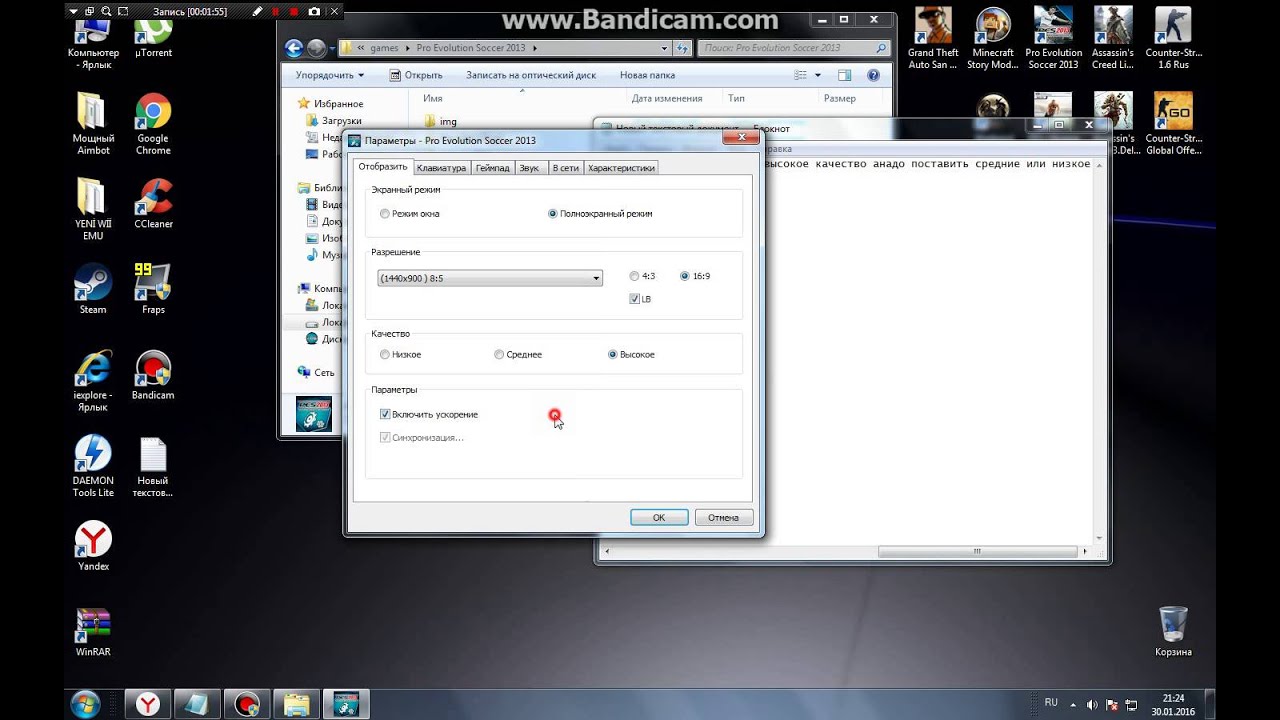This screenshot has height=720, width=1280.
Task: Pause recording in the Bandicam bar
Action: coord(275,12)
